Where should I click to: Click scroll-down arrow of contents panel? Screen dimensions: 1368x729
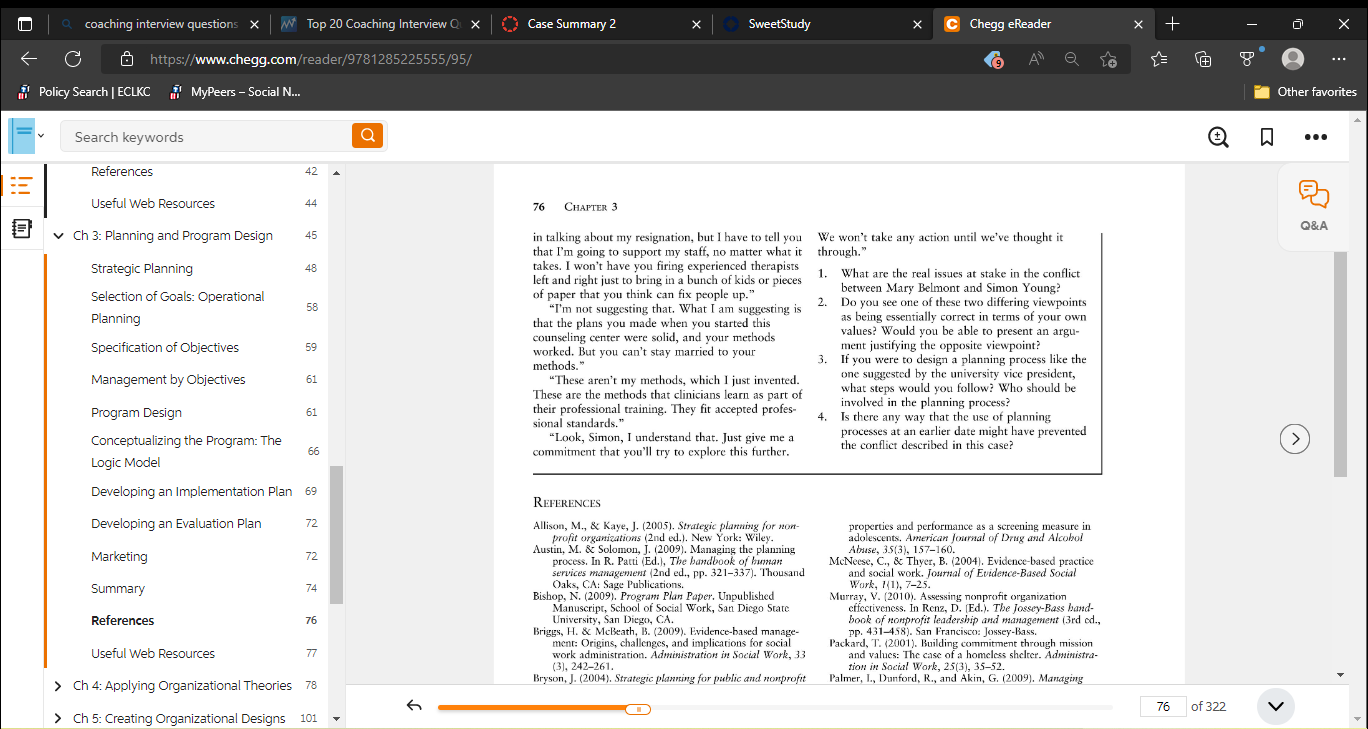coord(336,718)
